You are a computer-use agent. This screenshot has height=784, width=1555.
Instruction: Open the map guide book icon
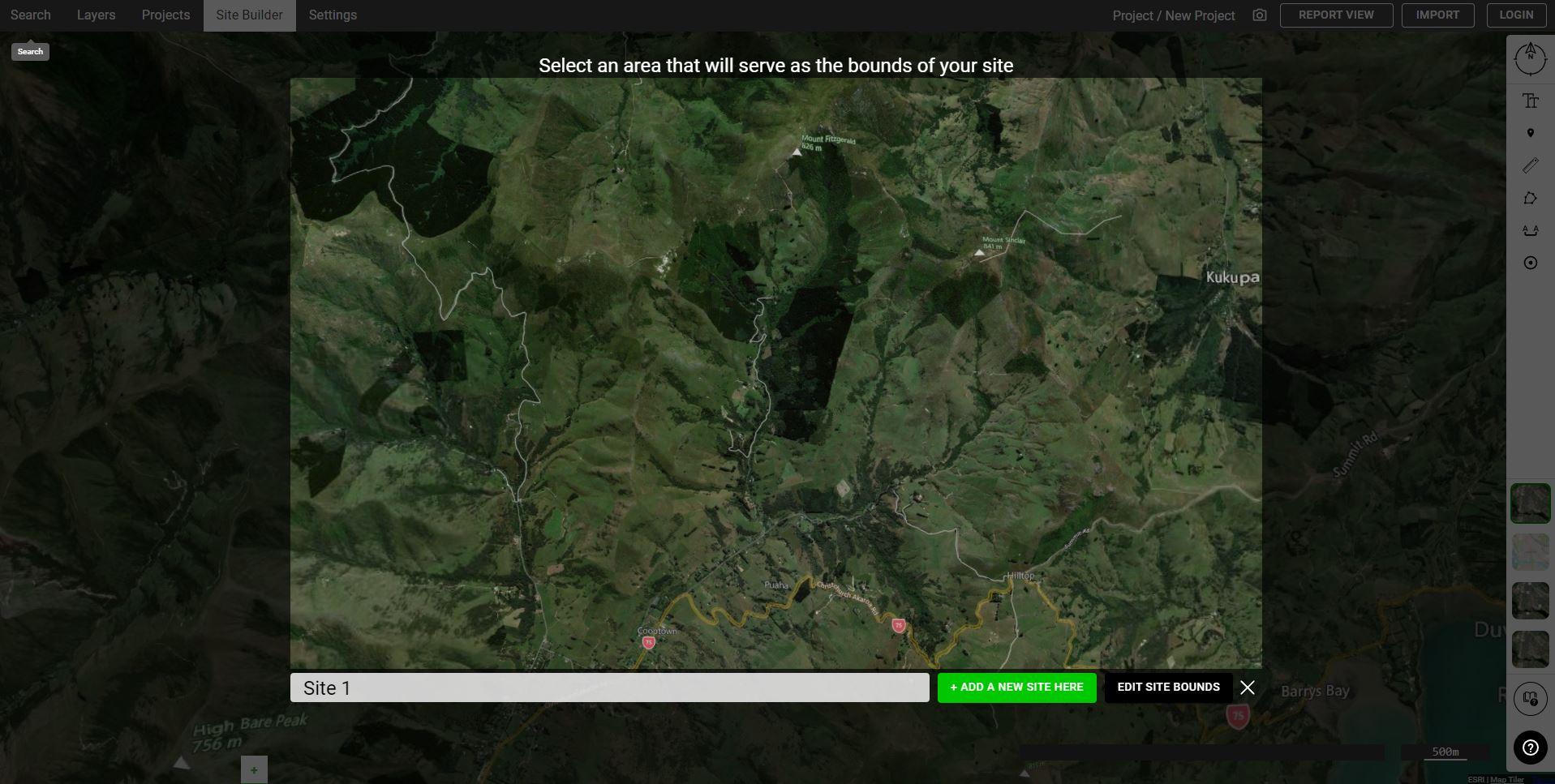(1531, 699)
